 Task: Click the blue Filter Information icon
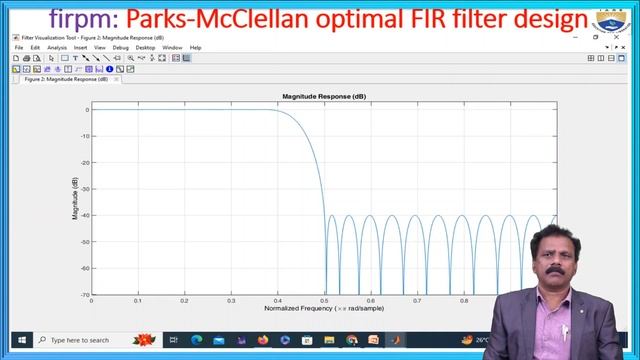(x=109, y=69)
